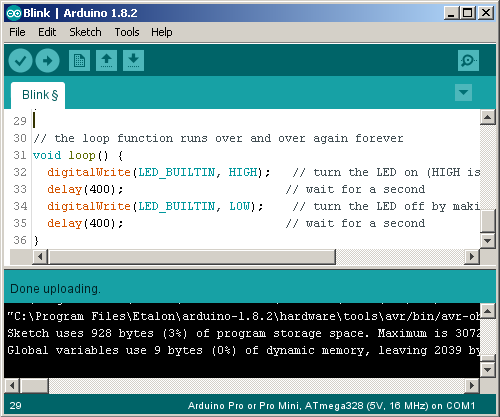Click the board info in status bar
The image size is (500, 417).
click(x=331, y=406)
